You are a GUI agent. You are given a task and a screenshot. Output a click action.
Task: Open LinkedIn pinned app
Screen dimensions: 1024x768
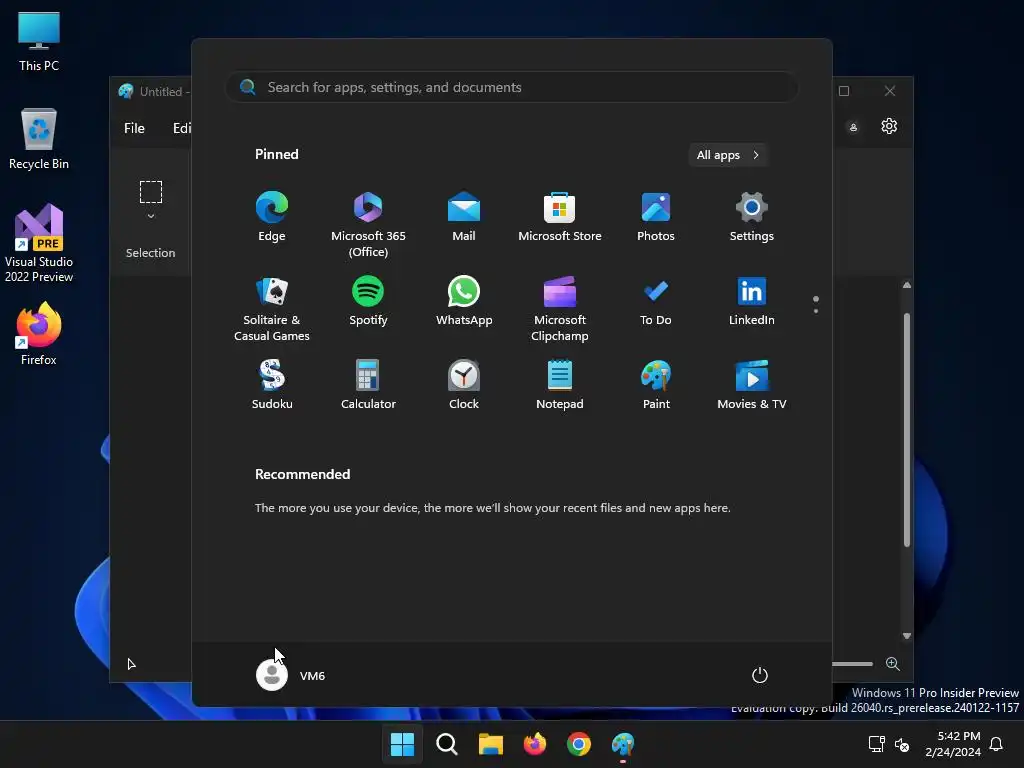tap(752, 301)
